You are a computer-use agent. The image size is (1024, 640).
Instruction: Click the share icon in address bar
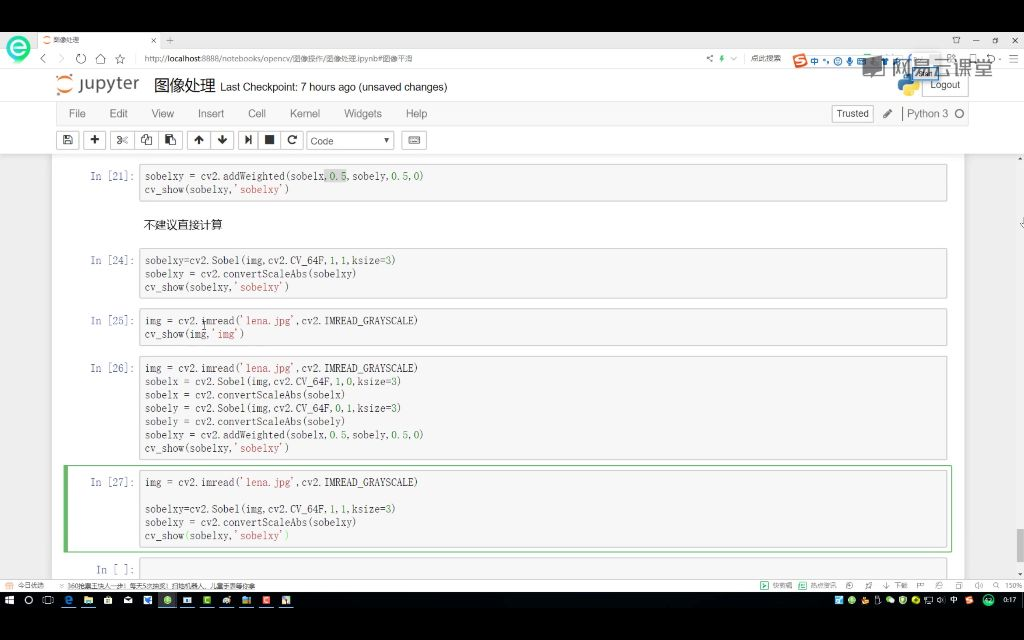tap(710, 58)
